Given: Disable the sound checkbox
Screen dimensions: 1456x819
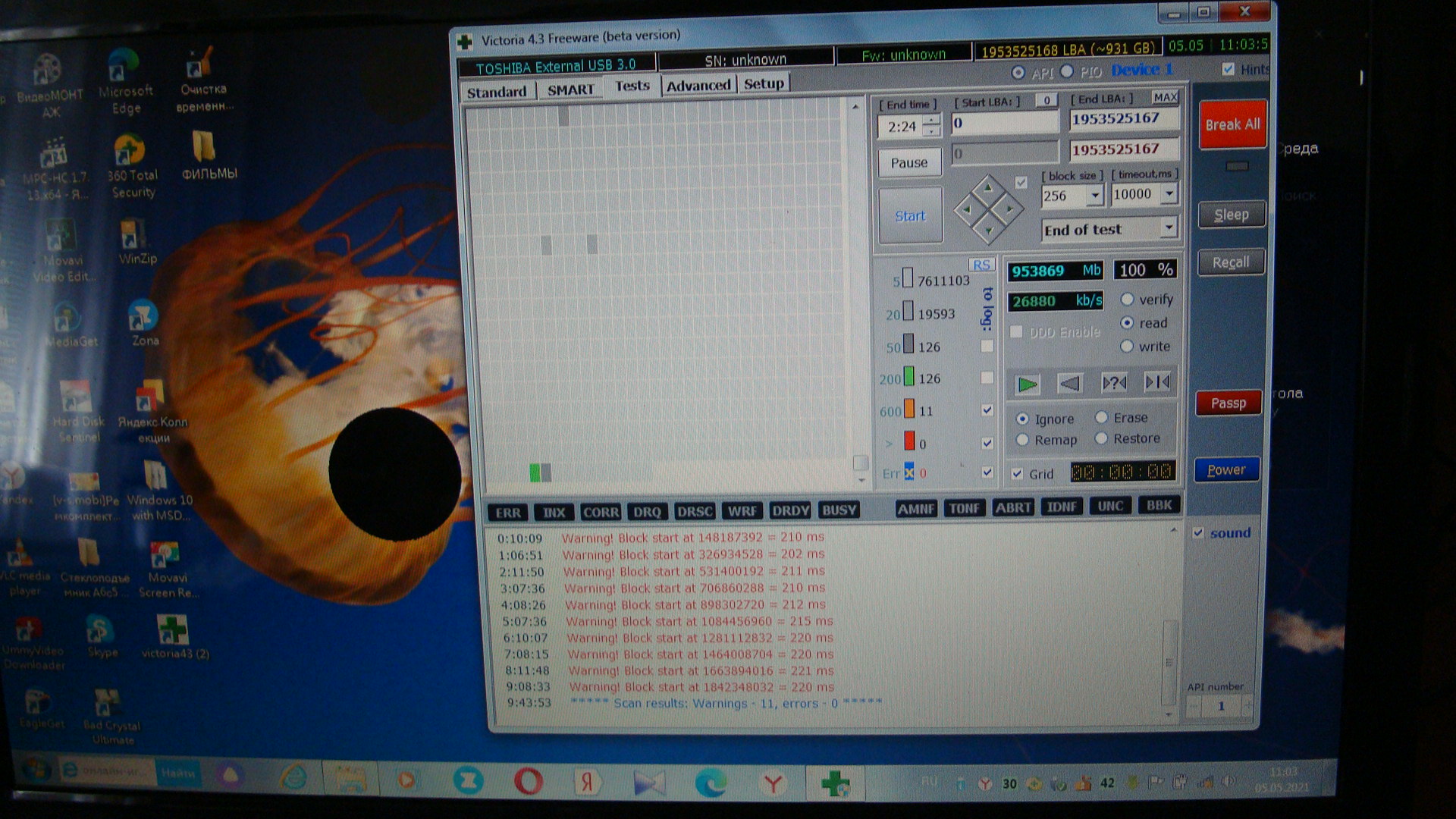Looking at the screenshot, I should coord(1198,533).
